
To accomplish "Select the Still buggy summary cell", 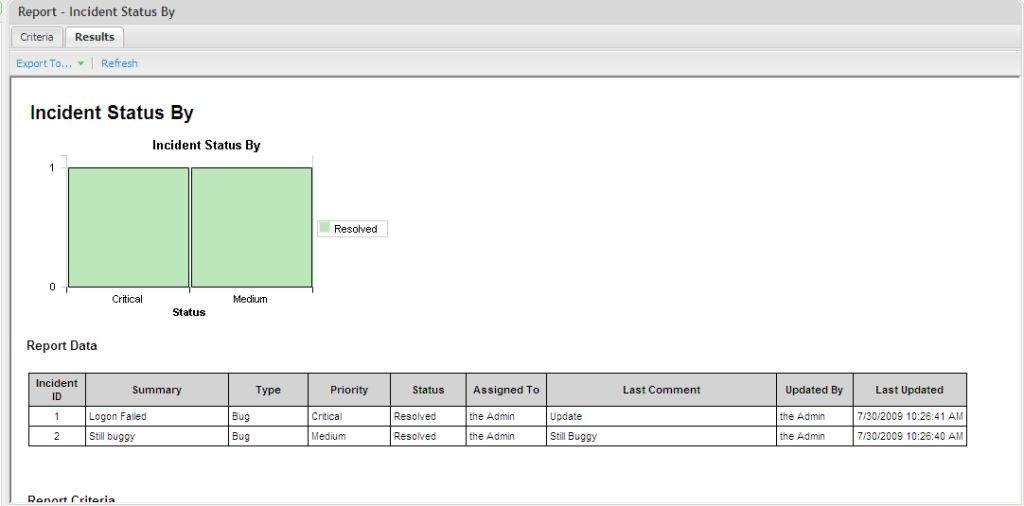I will tap(112, 436).
